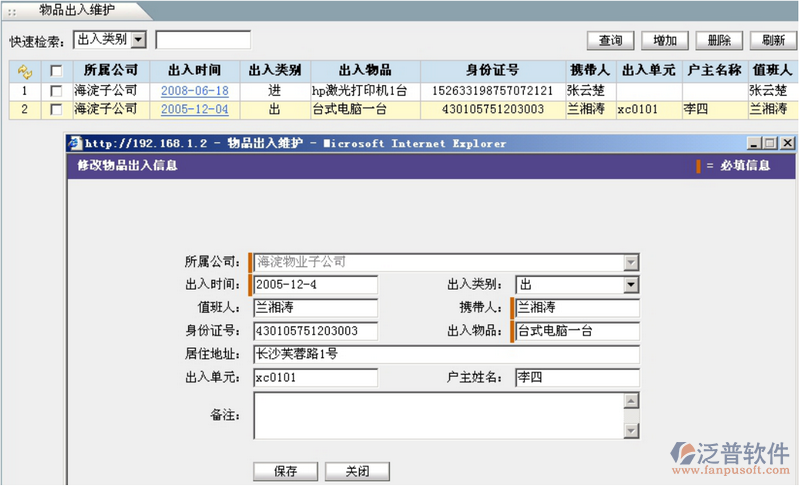Click the 携带人 column header
Viewport: 800px width, 486px height.
pos(590,70)
